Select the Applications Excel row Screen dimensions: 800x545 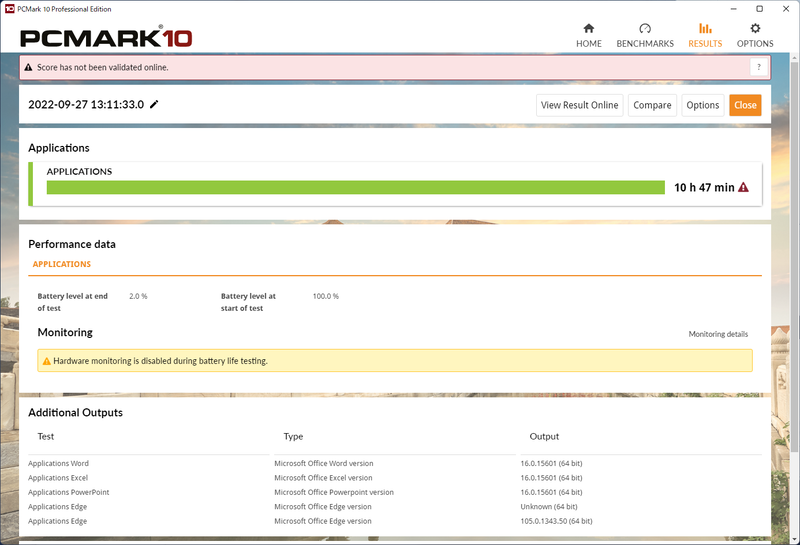(x=395, y=478)
